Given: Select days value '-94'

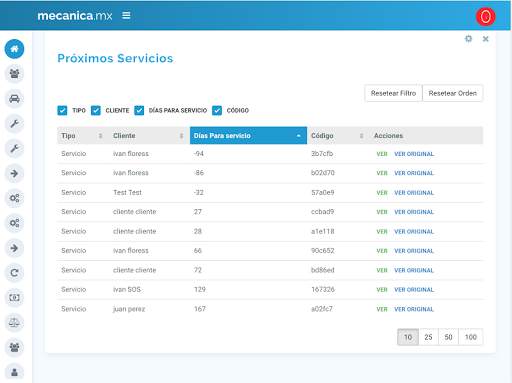Looking at the screenshot, I should [199, 154].
